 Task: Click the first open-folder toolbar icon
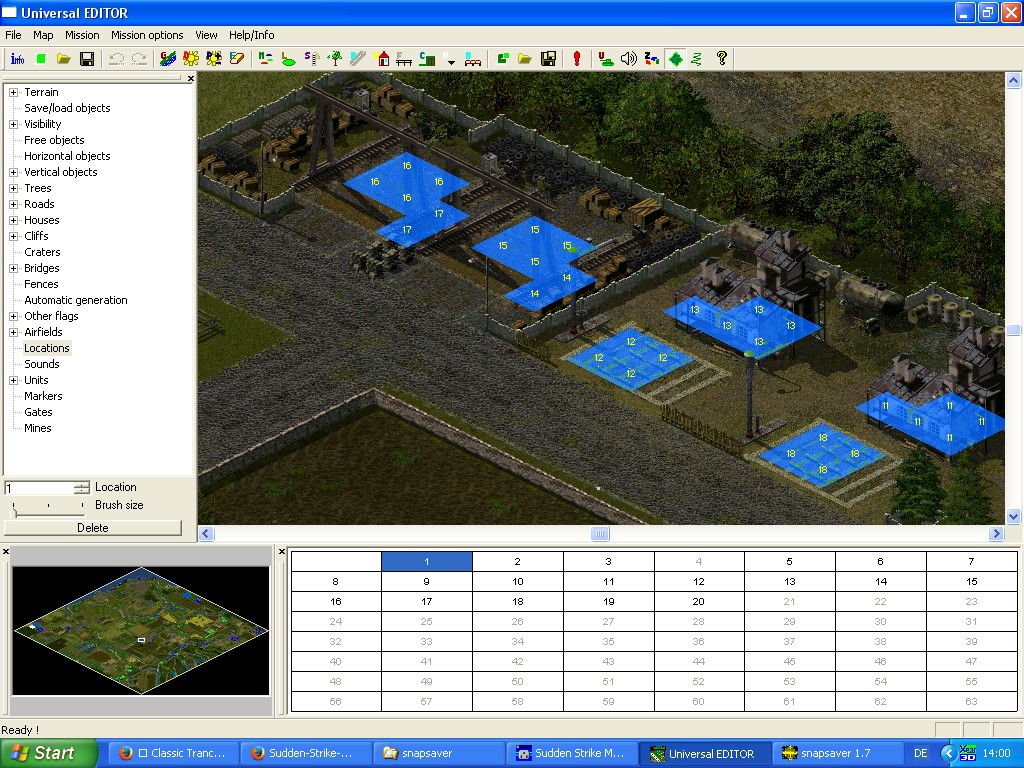(63, 59)
